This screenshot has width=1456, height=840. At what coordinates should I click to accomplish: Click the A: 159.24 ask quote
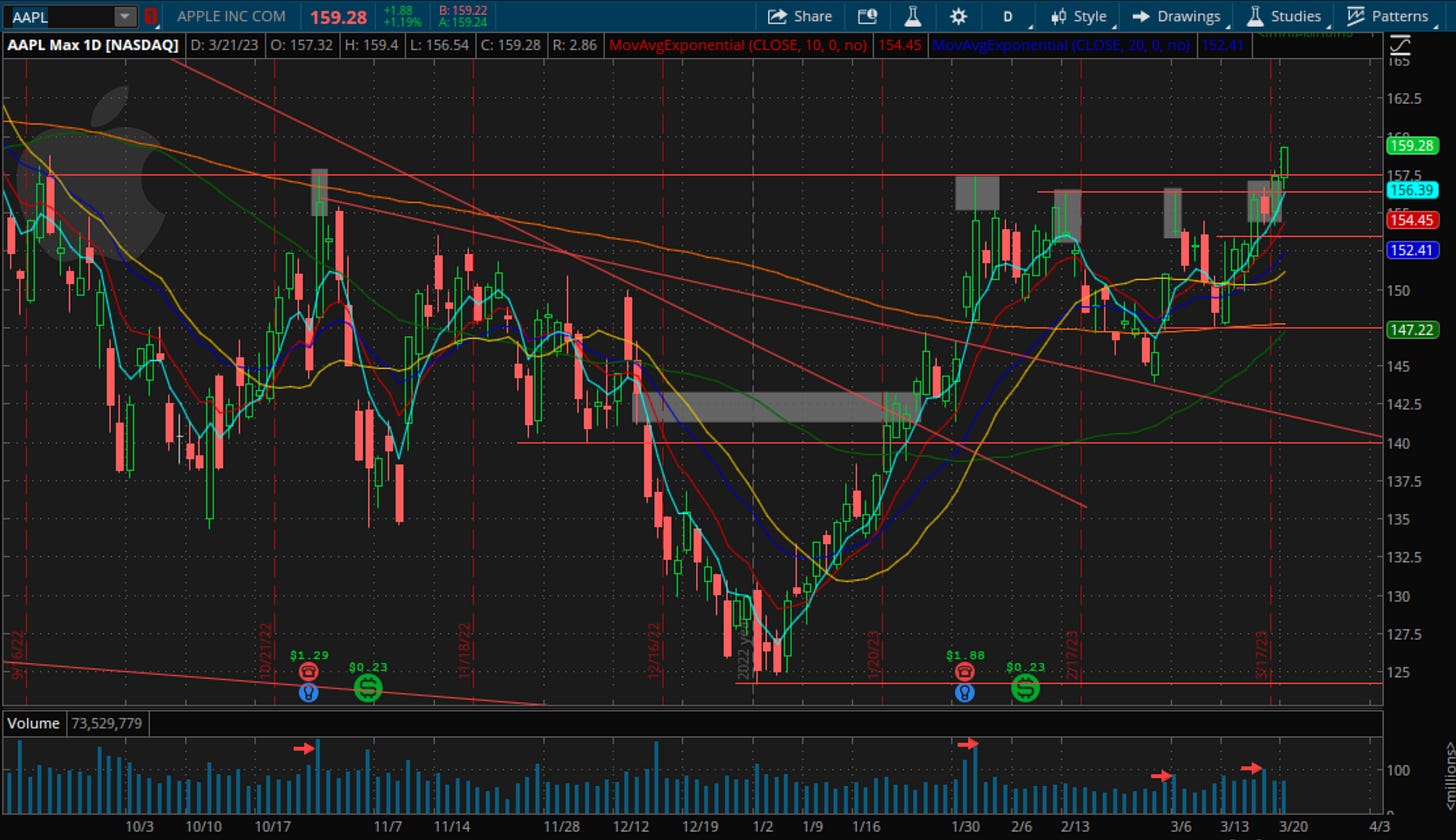click(462, 23)
